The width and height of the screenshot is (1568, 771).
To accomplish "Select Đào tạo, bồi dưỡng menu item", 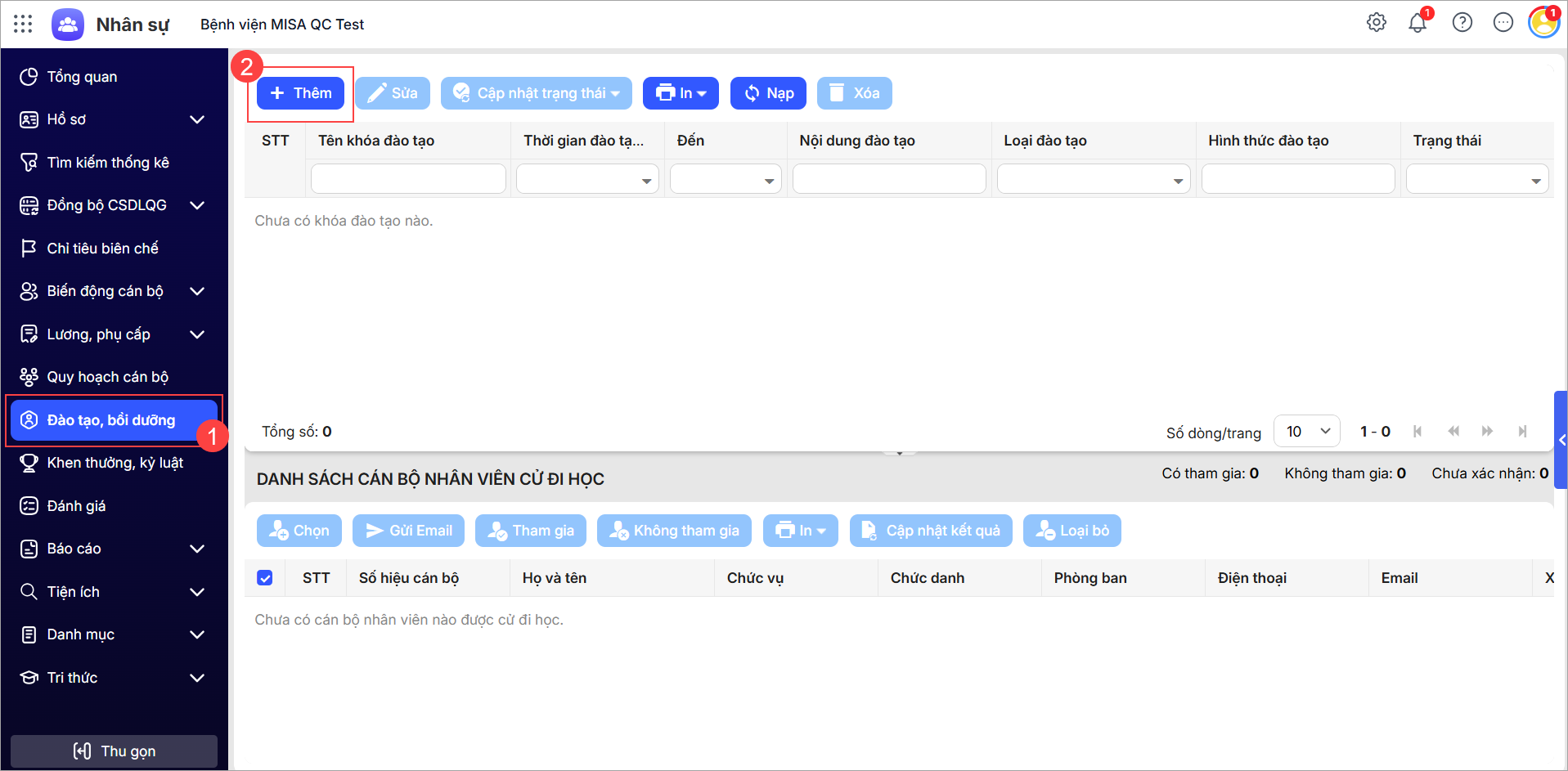I will (115, 420).
